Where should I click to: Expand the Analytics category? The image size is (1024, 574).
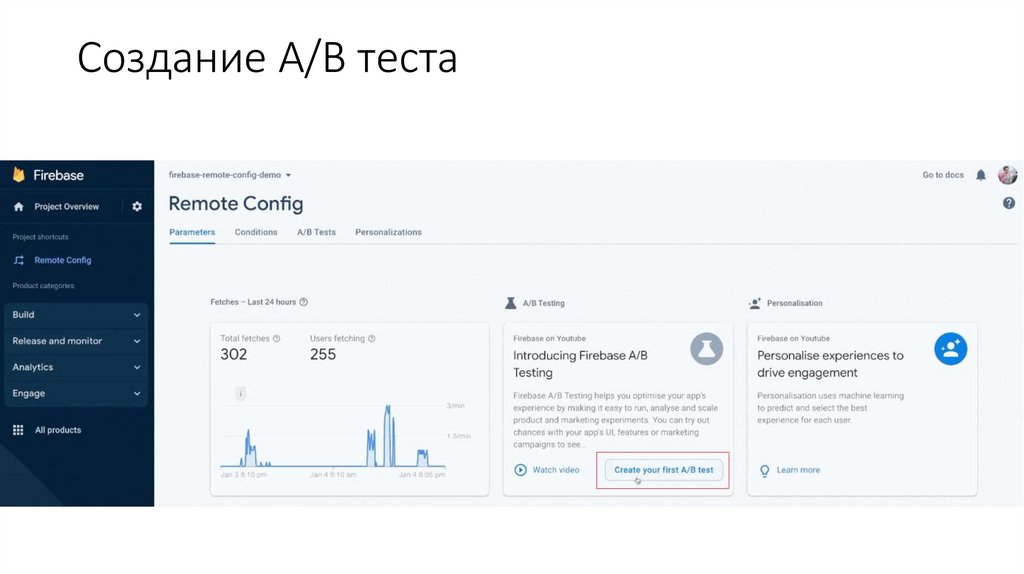(76, 367)
